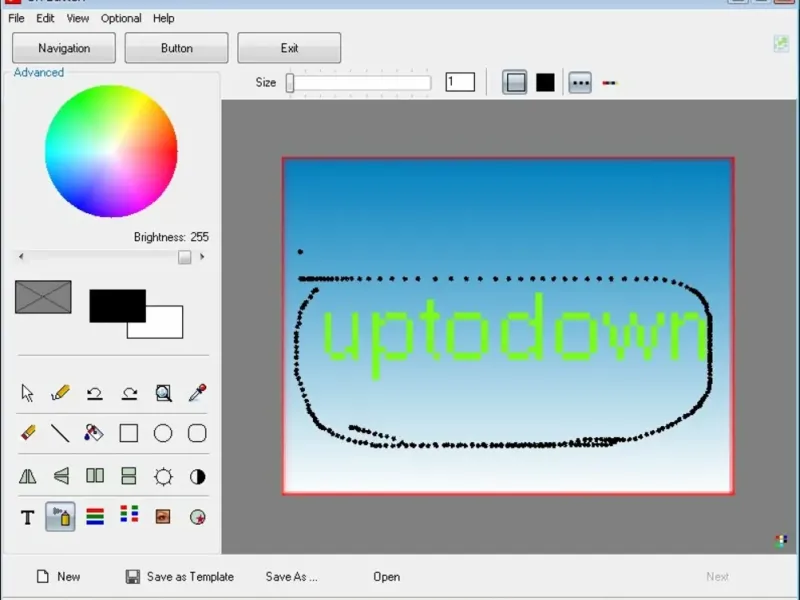Select the Rounded Rectangle shape tool
800x600 pixels.
(x=197, y=433)
